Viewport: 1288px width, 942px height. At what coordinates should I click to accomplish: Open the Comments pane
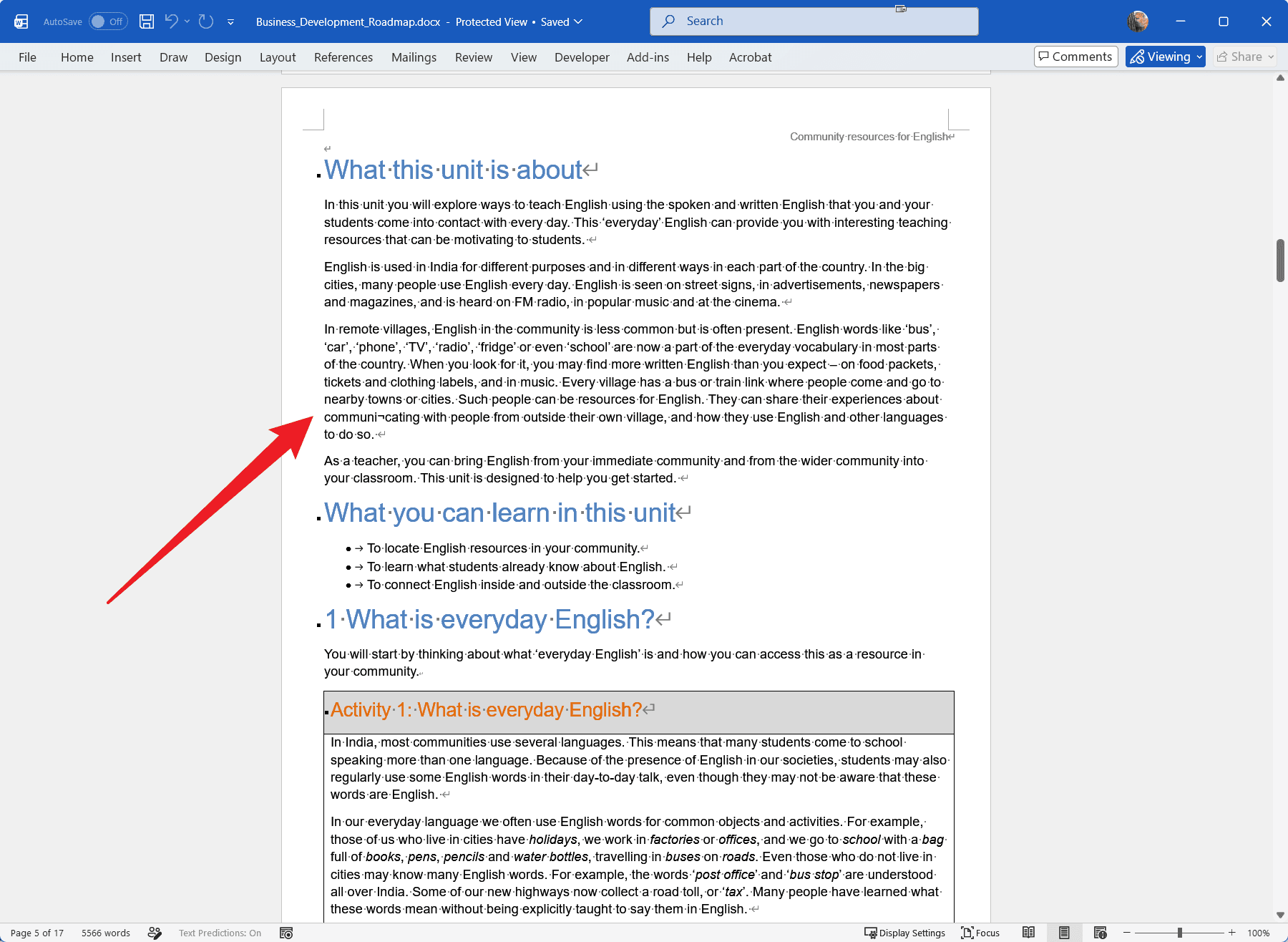tap(1075, 57)
